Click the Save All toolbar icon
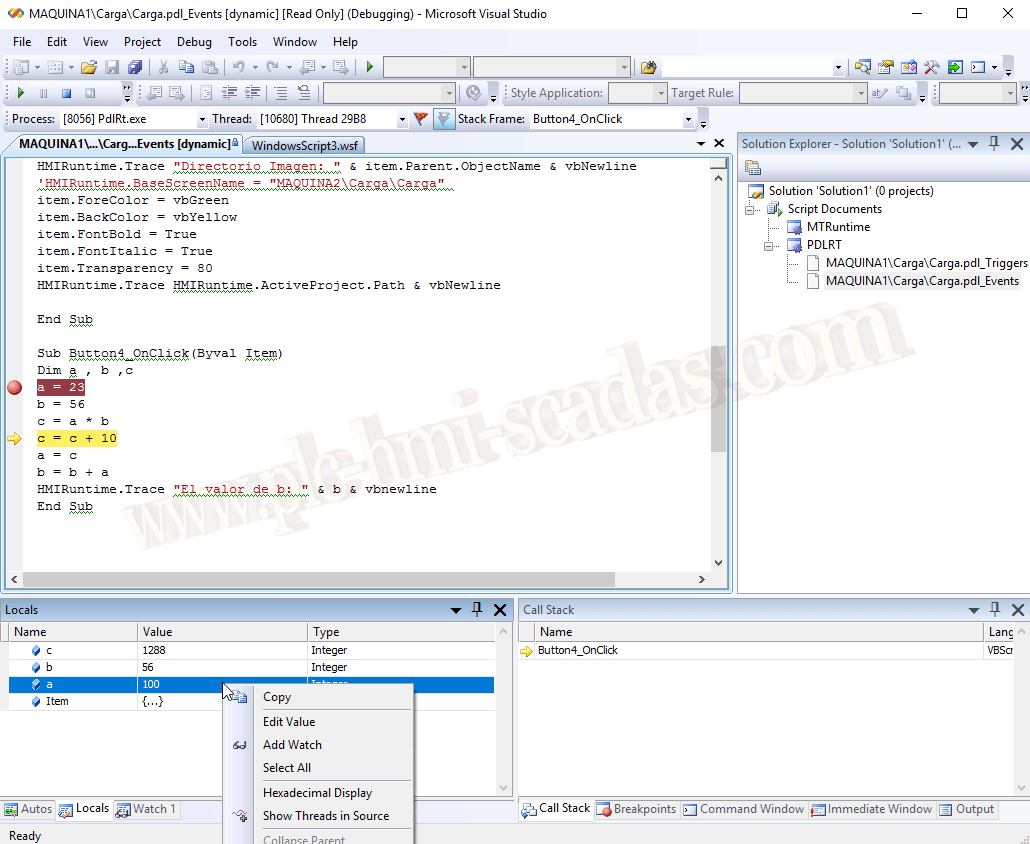The image size is (1030, 844). click(135, 68)
